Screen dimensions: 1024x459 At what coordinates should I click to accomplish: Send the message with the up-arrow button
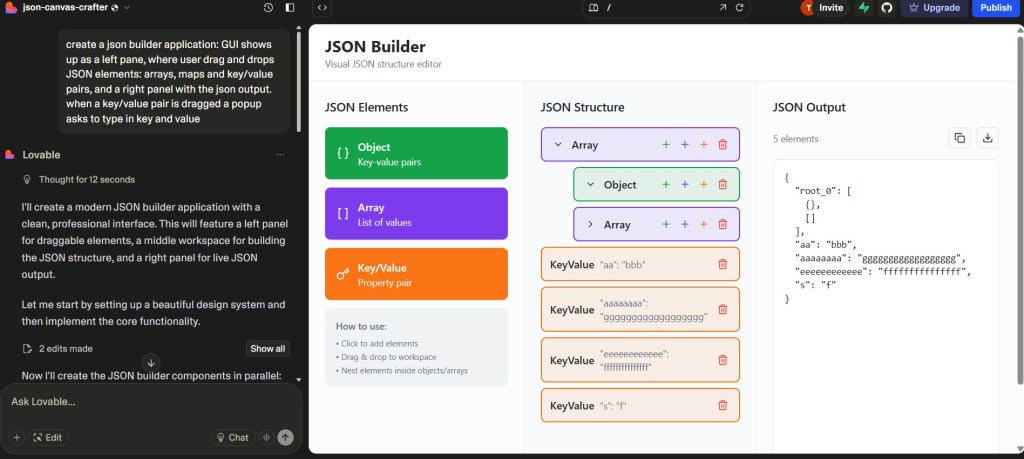pos(285,437)
